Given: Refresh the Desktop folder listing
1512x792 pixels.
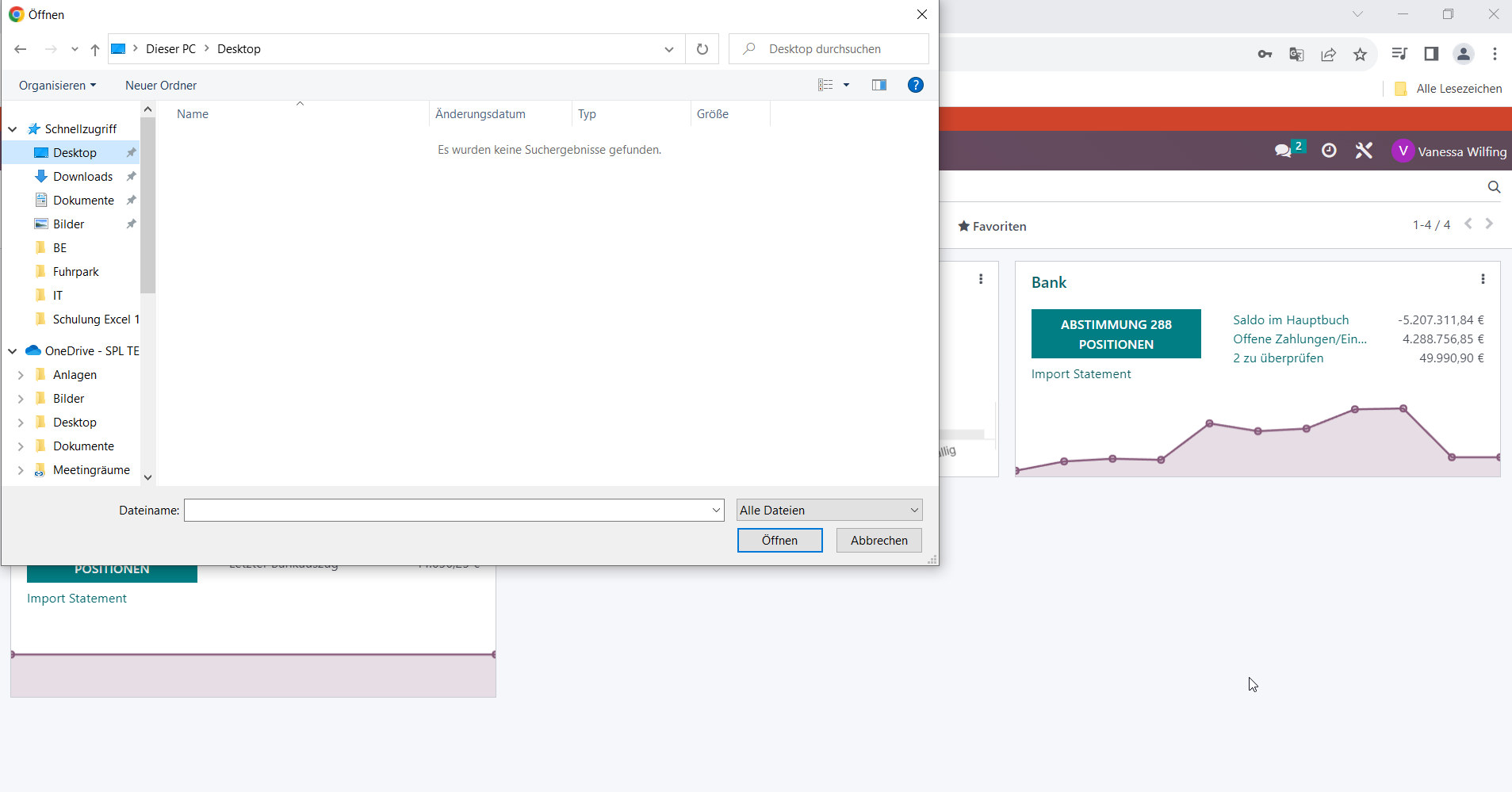Looking at the screenshot, I should coord(702,49).
